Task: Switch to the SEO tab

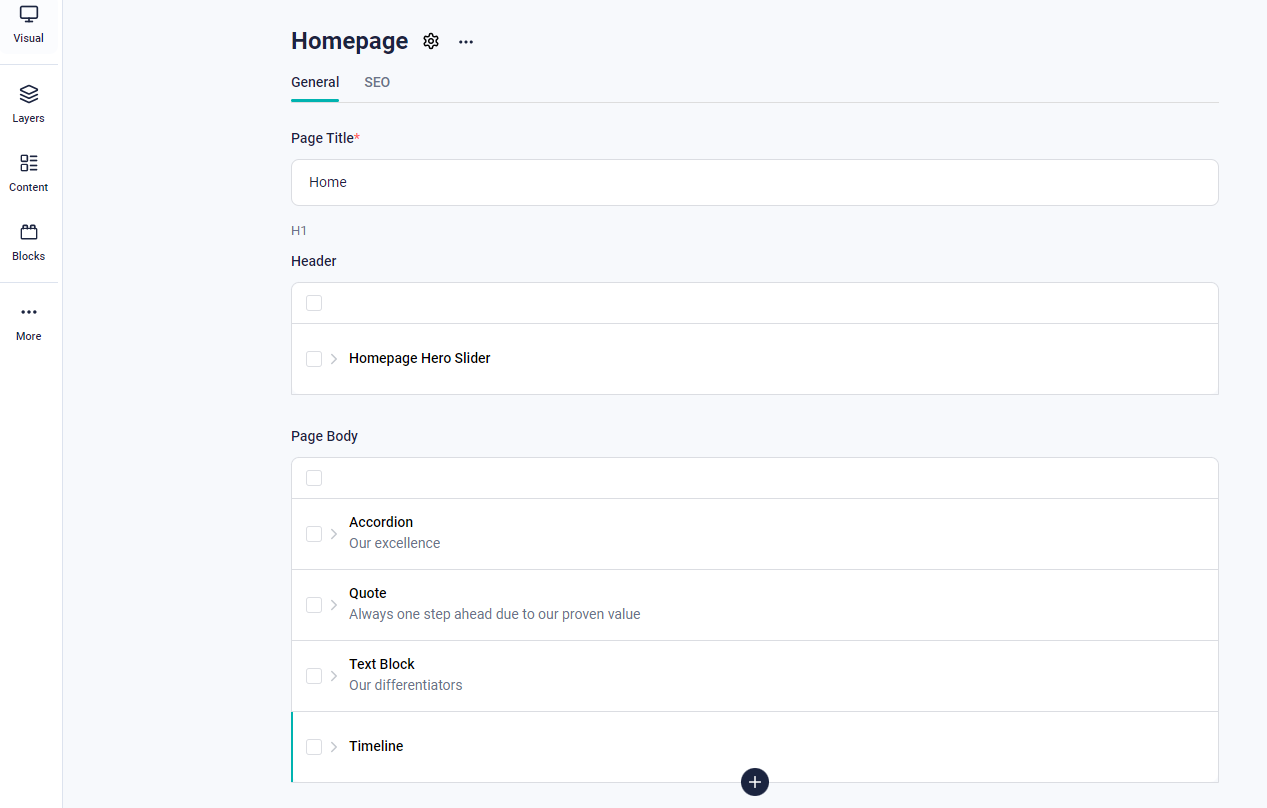Action: (377, 82)
